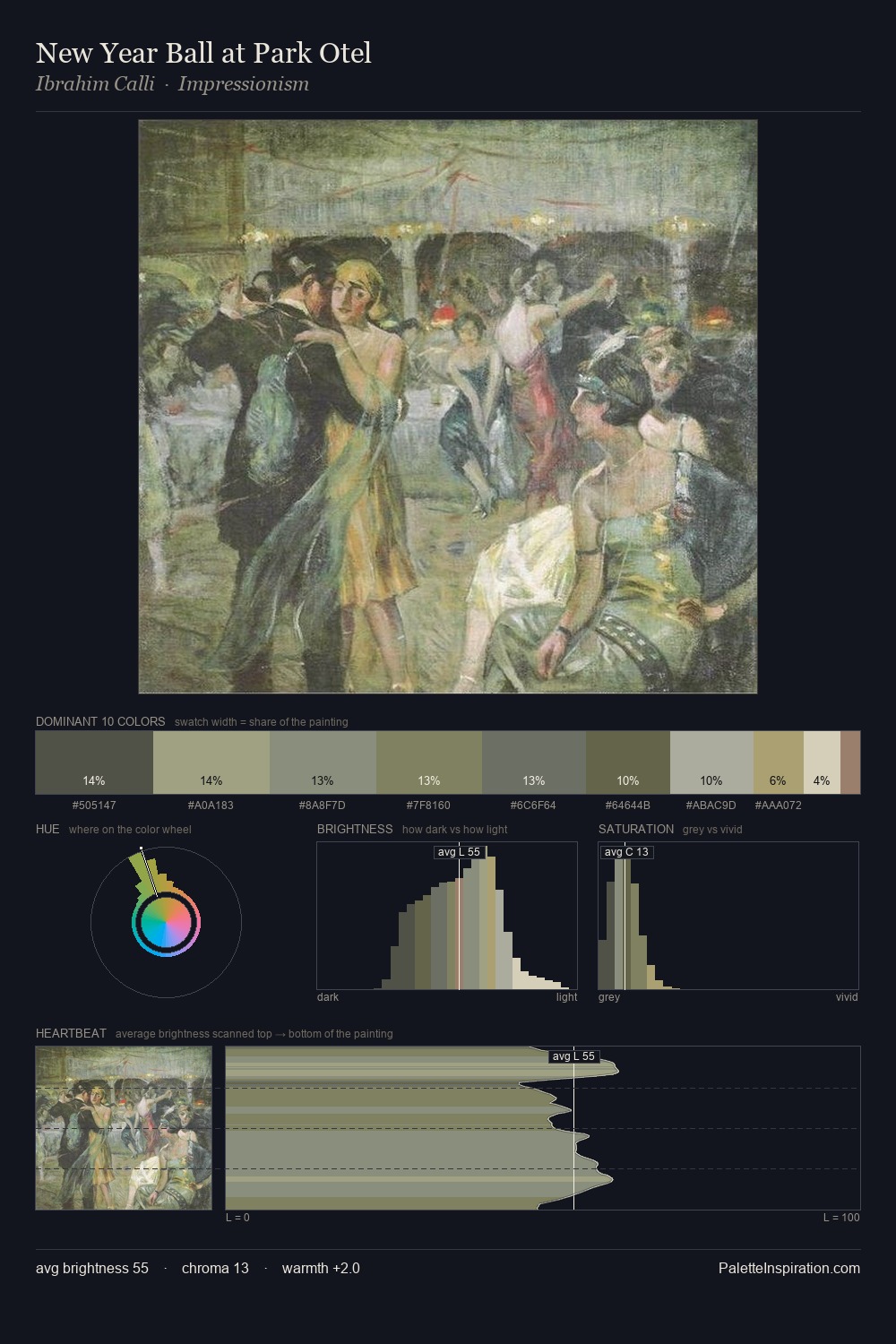Screen dimensions: 896x1344
Task: Click the hex code text #8A8F7D
Action: point(322,806)
